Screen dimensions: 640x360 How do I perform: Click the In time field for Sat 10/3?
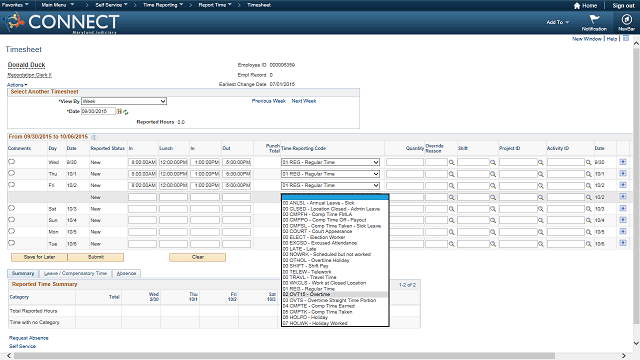(x=142, y=209)
